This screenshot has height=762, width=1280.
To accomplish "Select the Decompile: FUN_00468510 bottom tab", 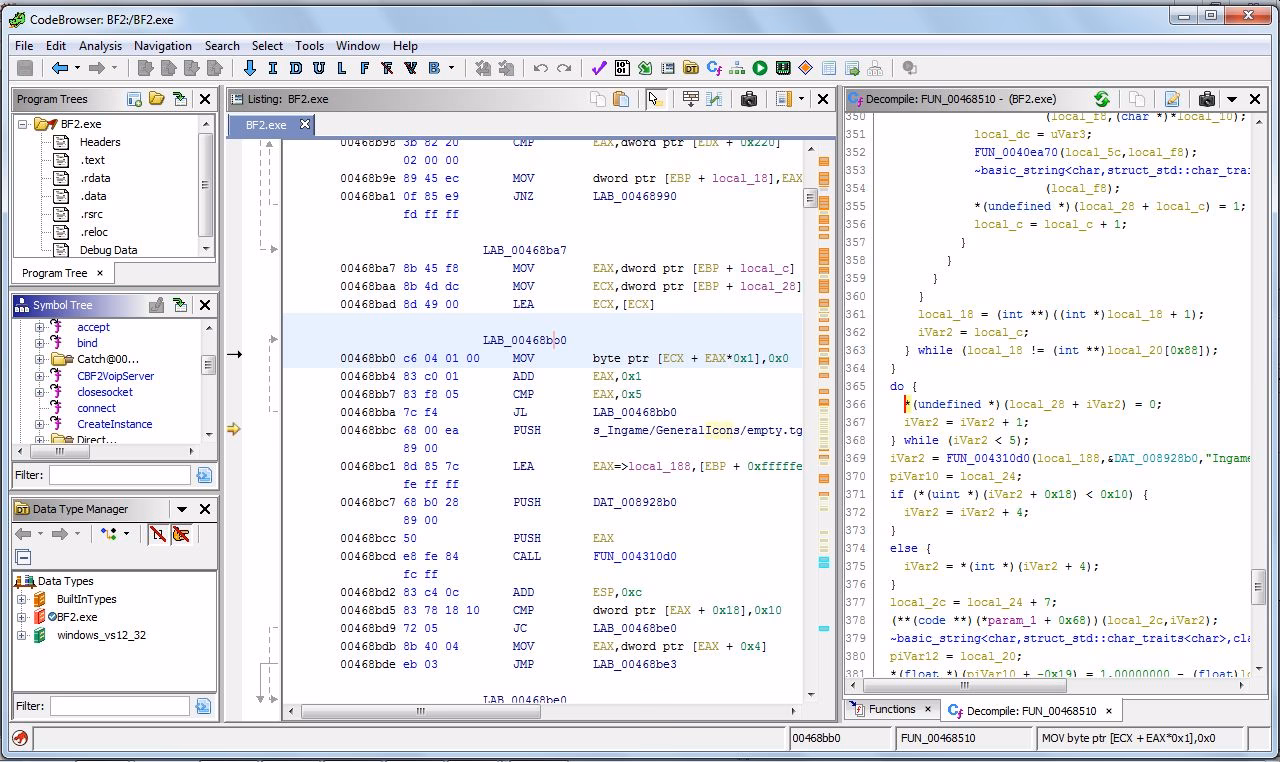I will point(1030,711).
